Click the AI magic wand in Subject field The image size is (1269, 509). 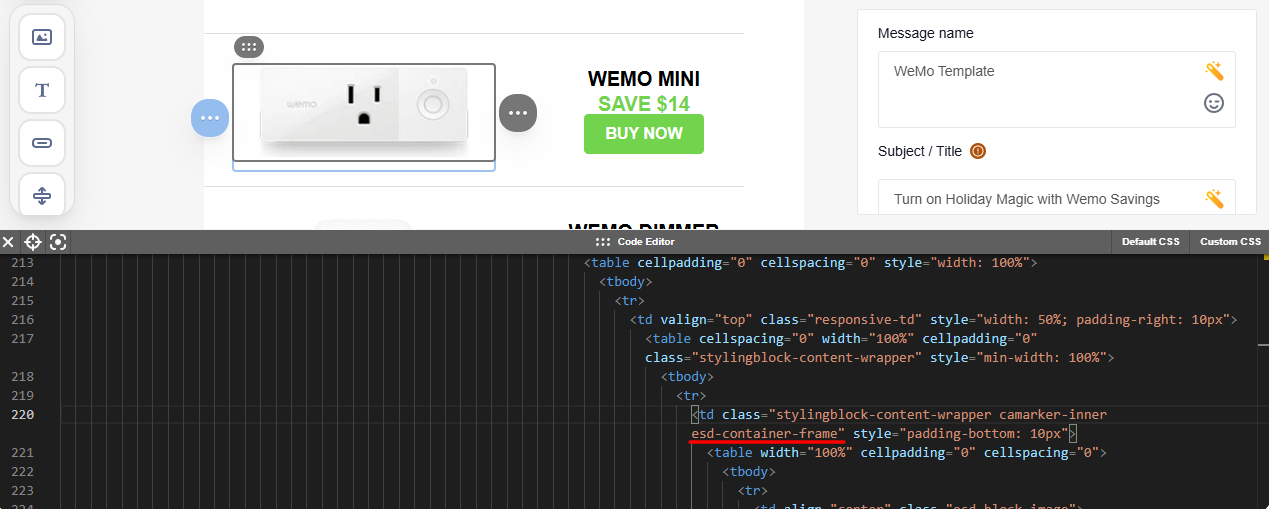(1214, 199)
